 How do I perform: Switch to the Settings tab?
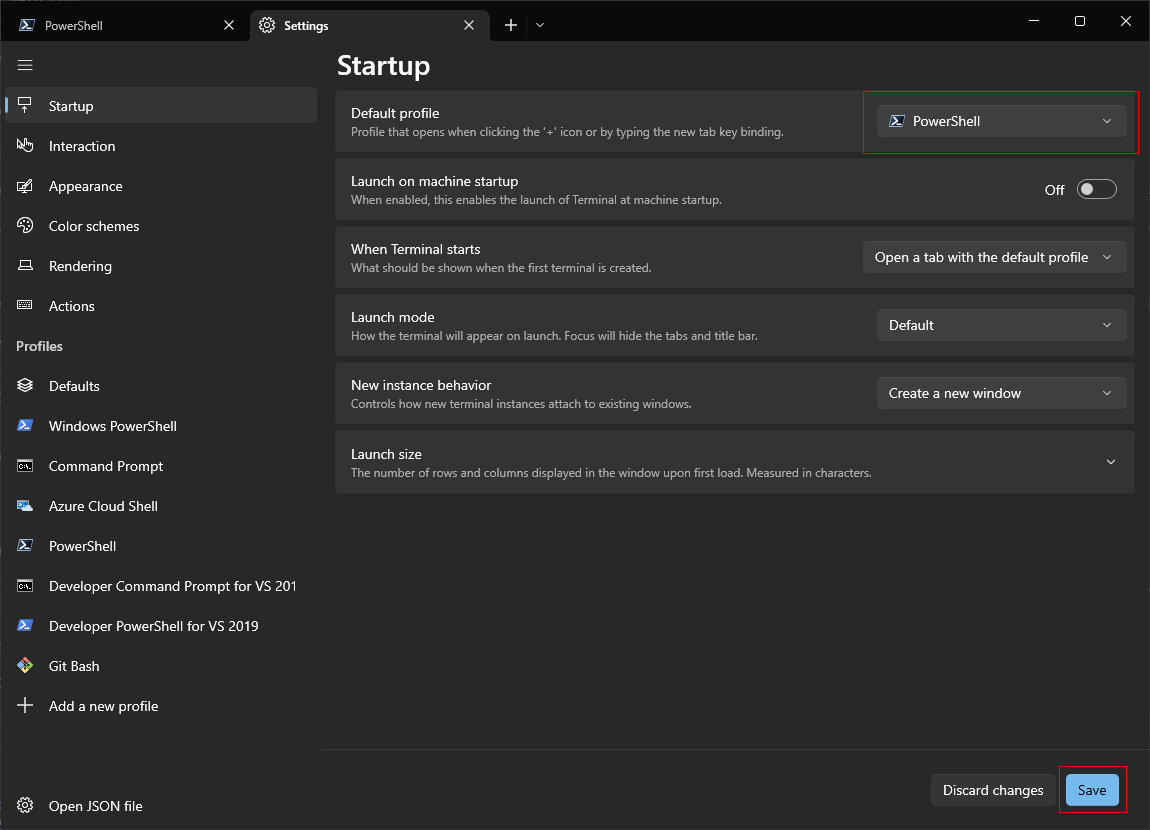point(370,25)
